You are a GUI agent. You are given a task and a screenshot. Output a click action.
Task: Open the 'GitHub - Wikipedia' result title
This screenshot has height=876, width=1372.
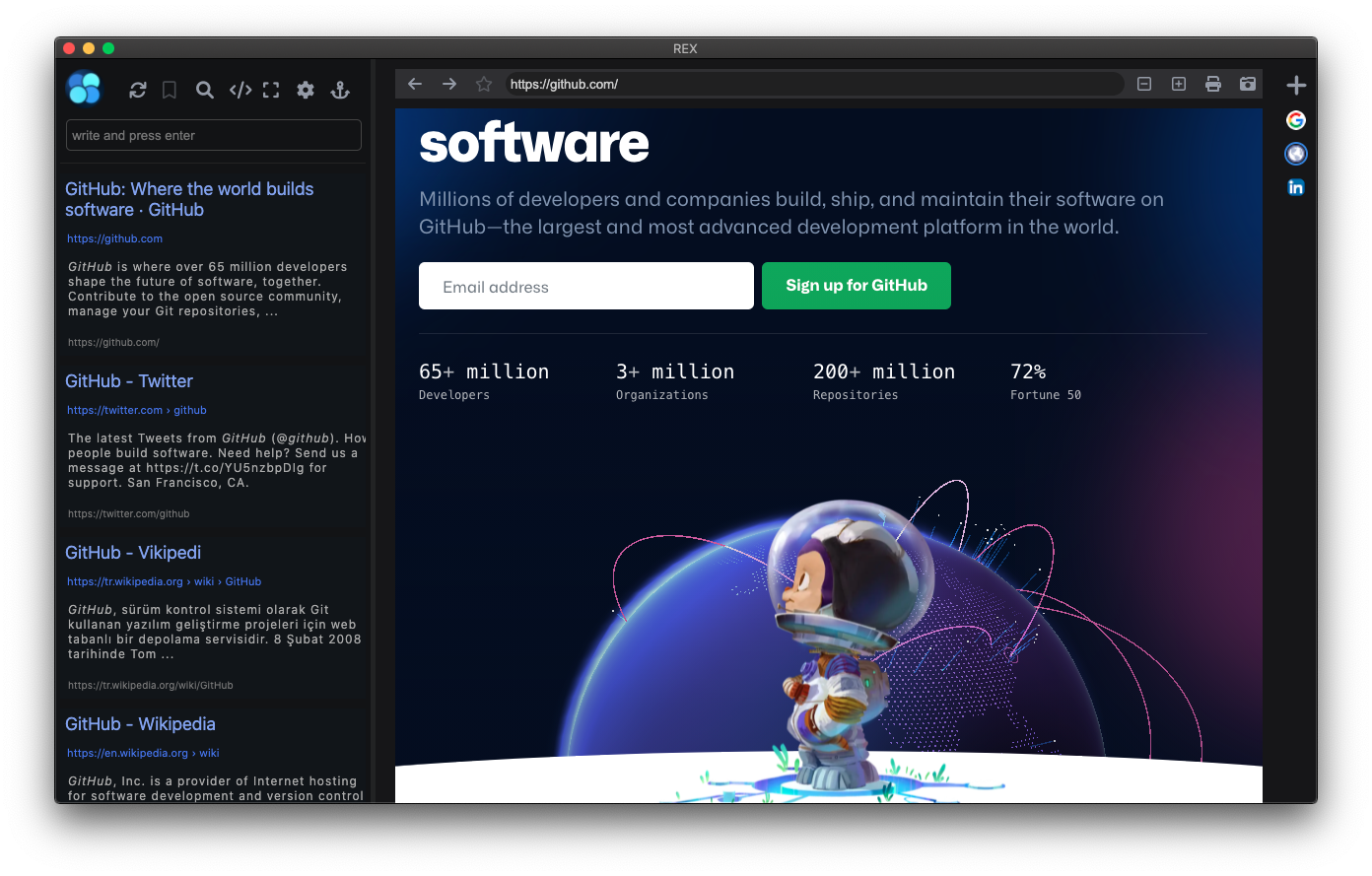coord(140,724)
